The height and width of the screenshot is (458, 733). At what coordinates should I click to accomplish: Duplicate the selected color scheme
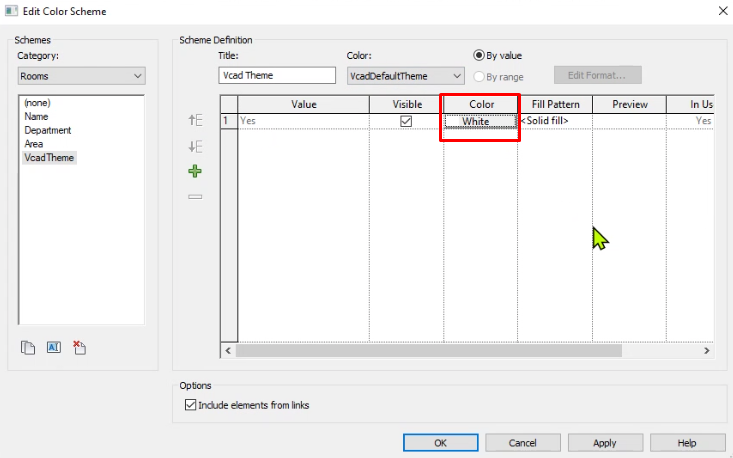(28, 348)
